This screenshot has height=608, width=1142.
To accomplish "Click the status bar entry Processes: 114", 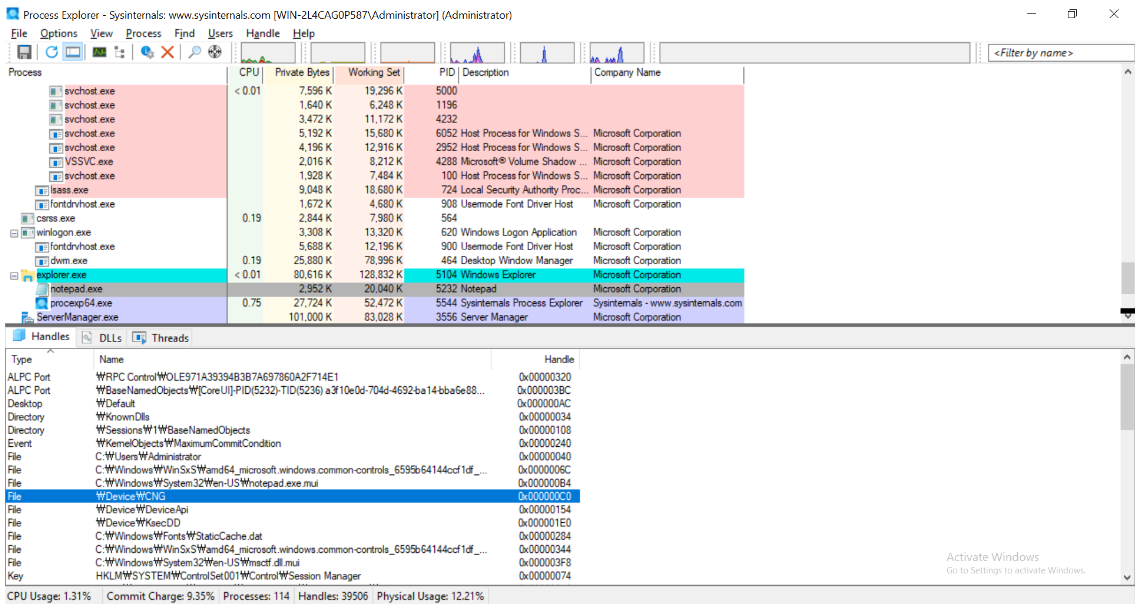I will (256, 596).
